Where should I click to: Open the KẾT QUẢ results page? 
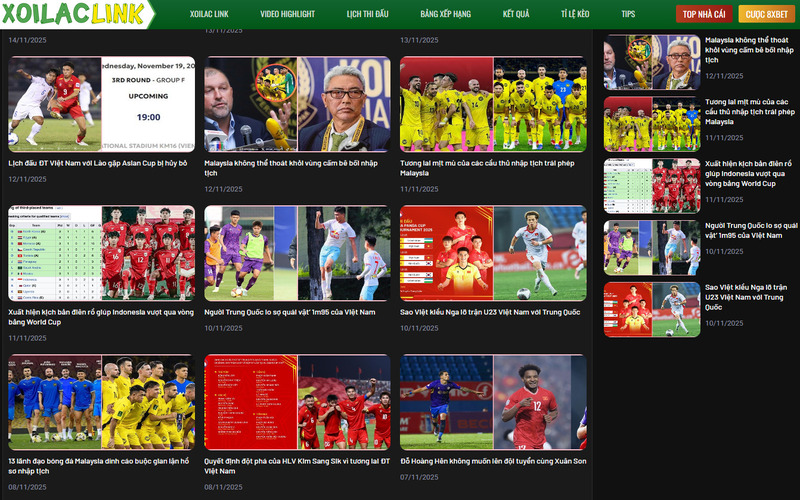coord(516,15)
